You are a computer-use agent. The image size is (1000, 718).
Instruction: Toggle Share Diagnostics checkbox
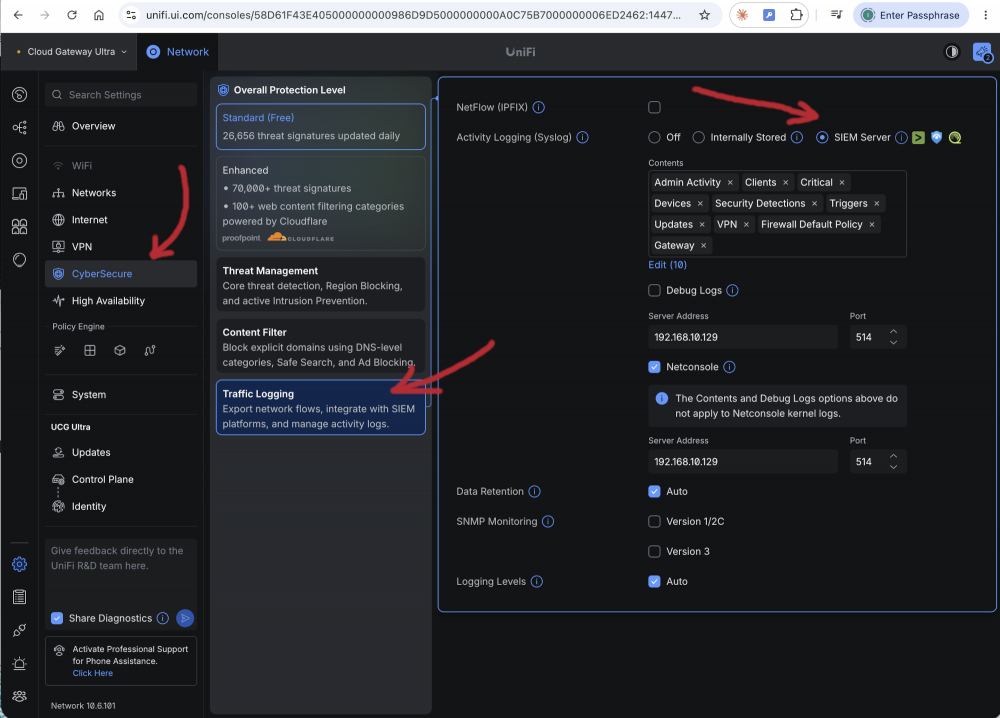tap(57, 618)
